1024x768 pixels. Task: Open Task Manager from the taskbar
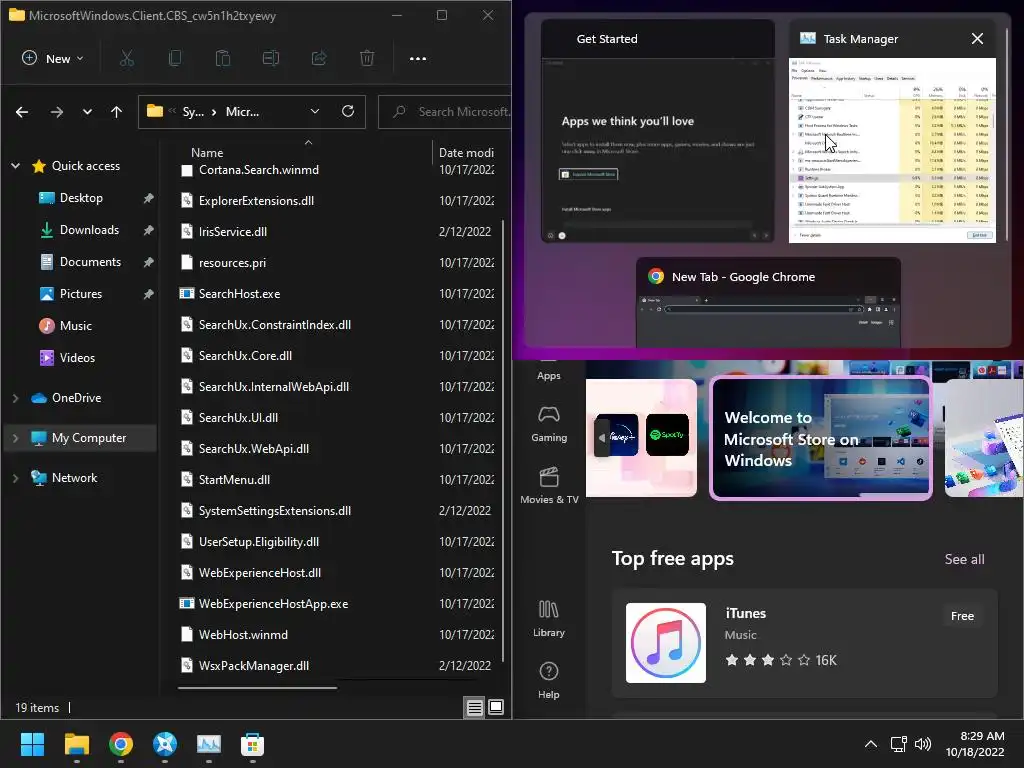click(x=209, y=744)
